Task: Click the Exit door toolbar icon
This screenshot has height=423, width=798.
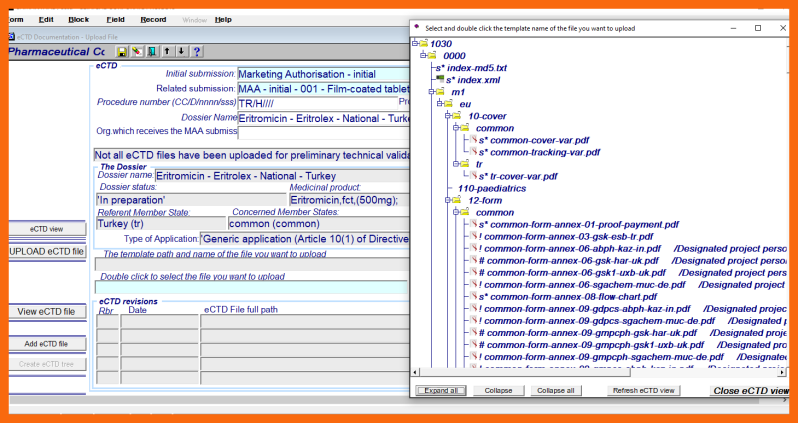Action: pos(151,52)
